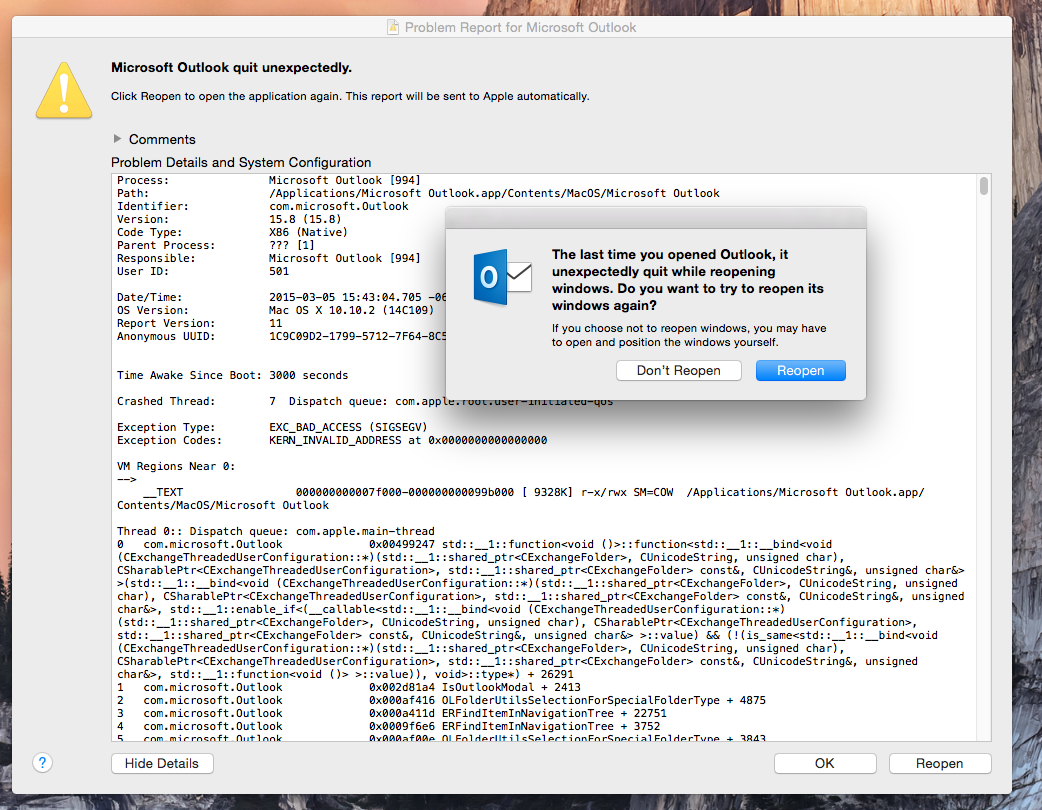Image resolution: width=1042 pixels, height=810 pixels.
Task: Click 'ERFindItemInNavigationTree + 22751' frame
Action: [554, 714]
